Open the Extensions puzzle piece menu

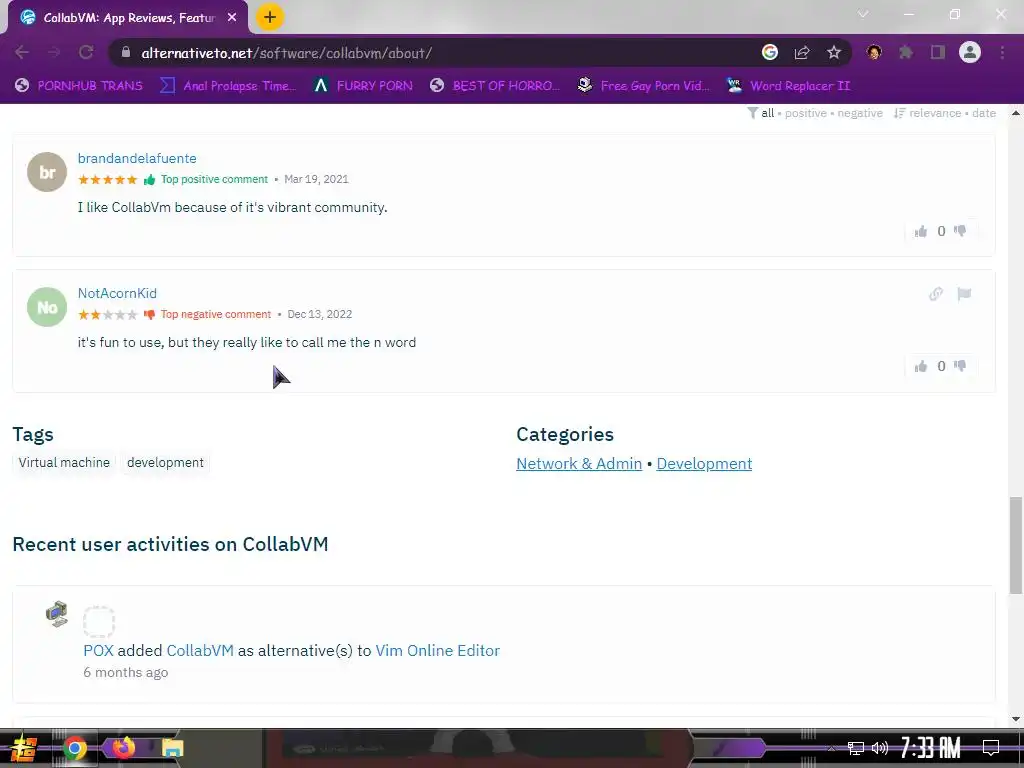coord(906,52)
